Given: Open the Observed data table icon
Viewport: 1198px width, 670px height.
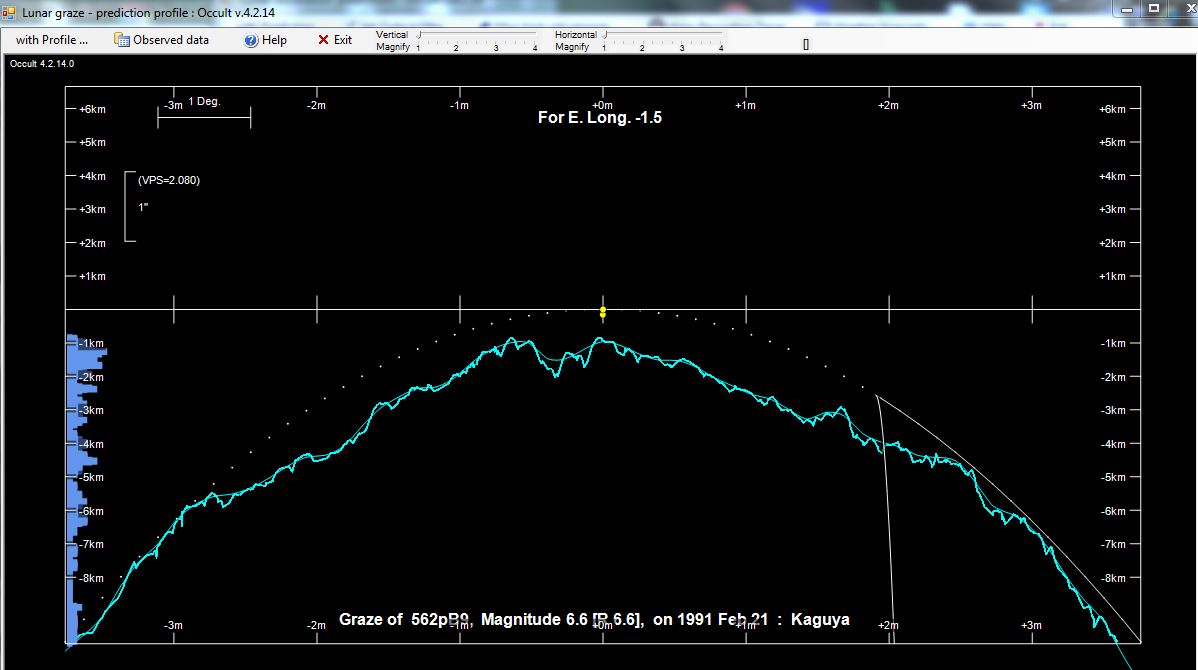Looking at the screenshot, I should [122, 40].
